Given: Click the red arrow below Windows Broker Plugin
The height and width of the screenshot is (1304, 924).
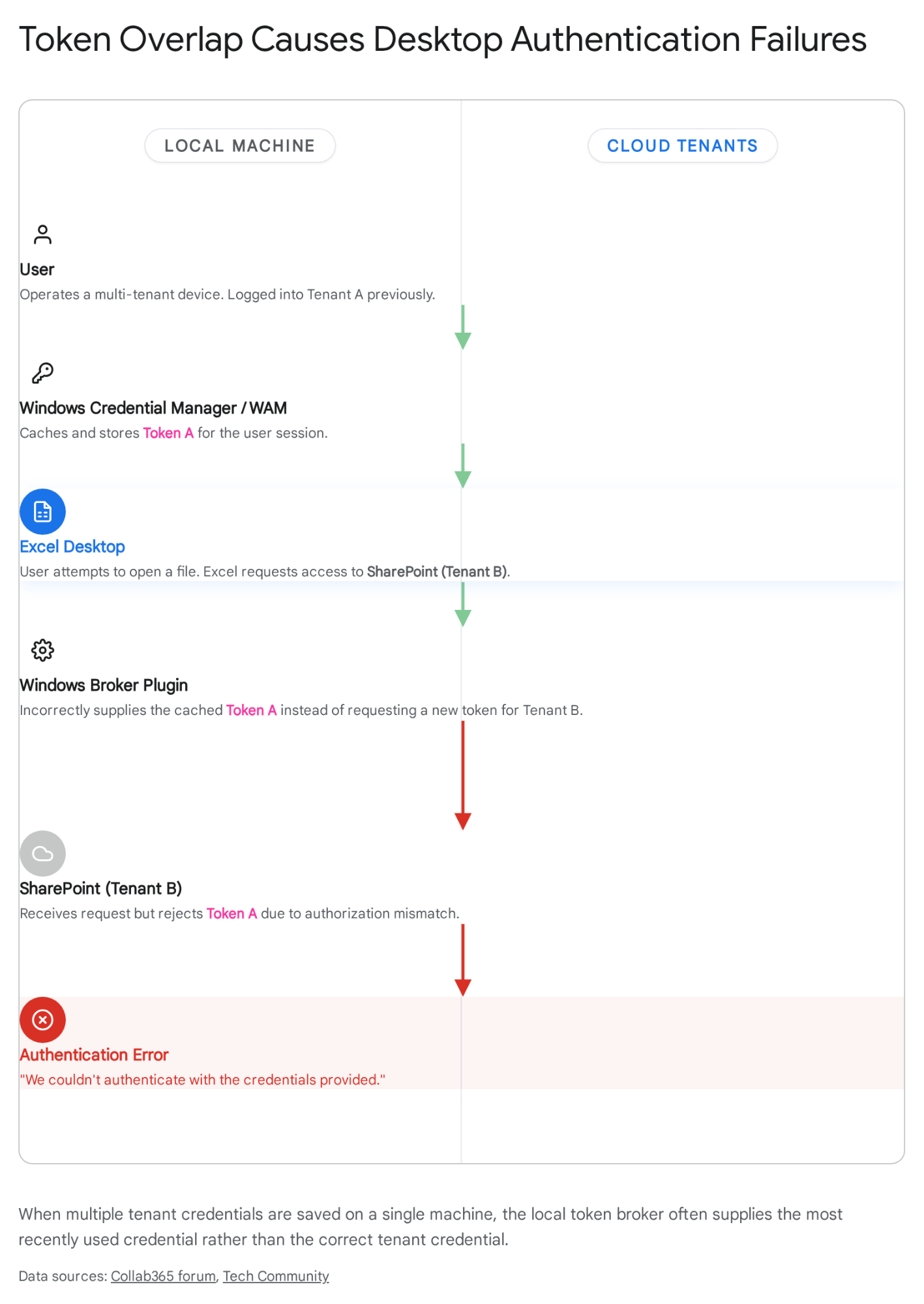Looking at the screenshot, I should point(463,776).
